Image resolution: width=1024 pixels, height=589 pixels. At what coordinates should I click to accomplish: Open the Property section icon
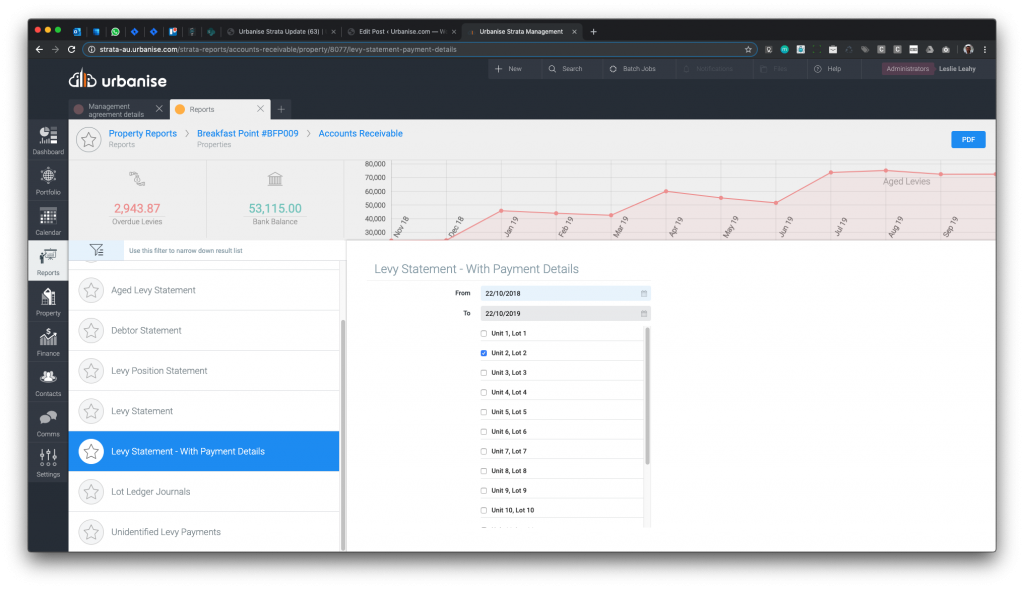[x=47, y=299]
